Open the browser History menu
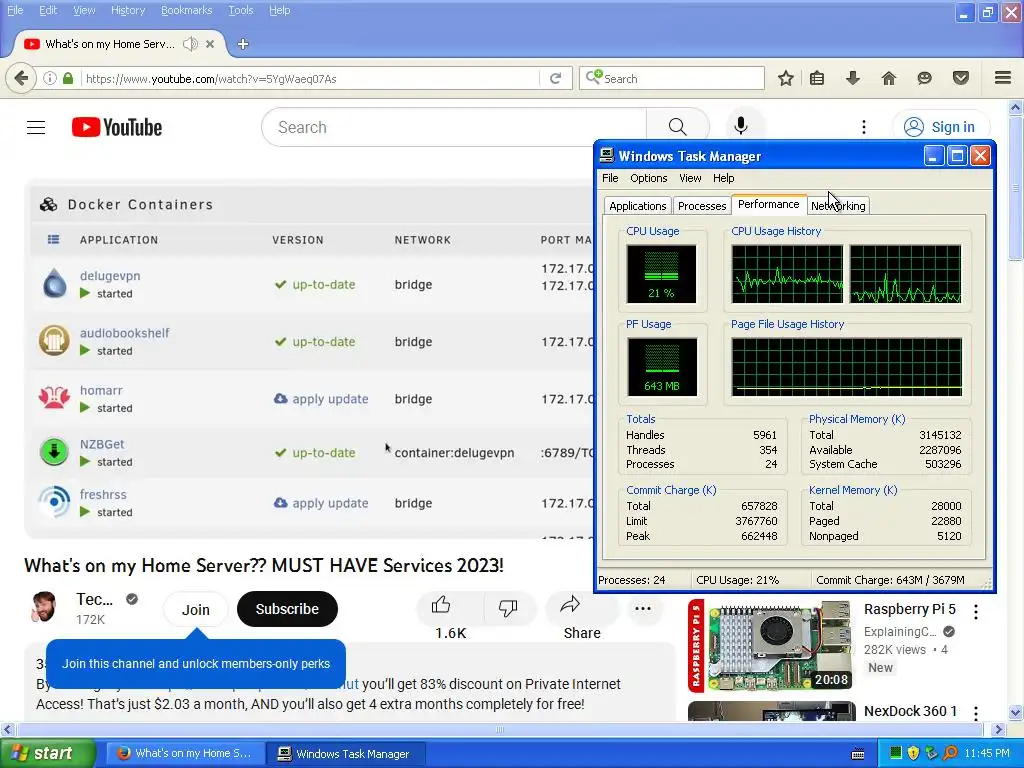The width and height of the screenshot is (1024, 768). pos(127,10)
